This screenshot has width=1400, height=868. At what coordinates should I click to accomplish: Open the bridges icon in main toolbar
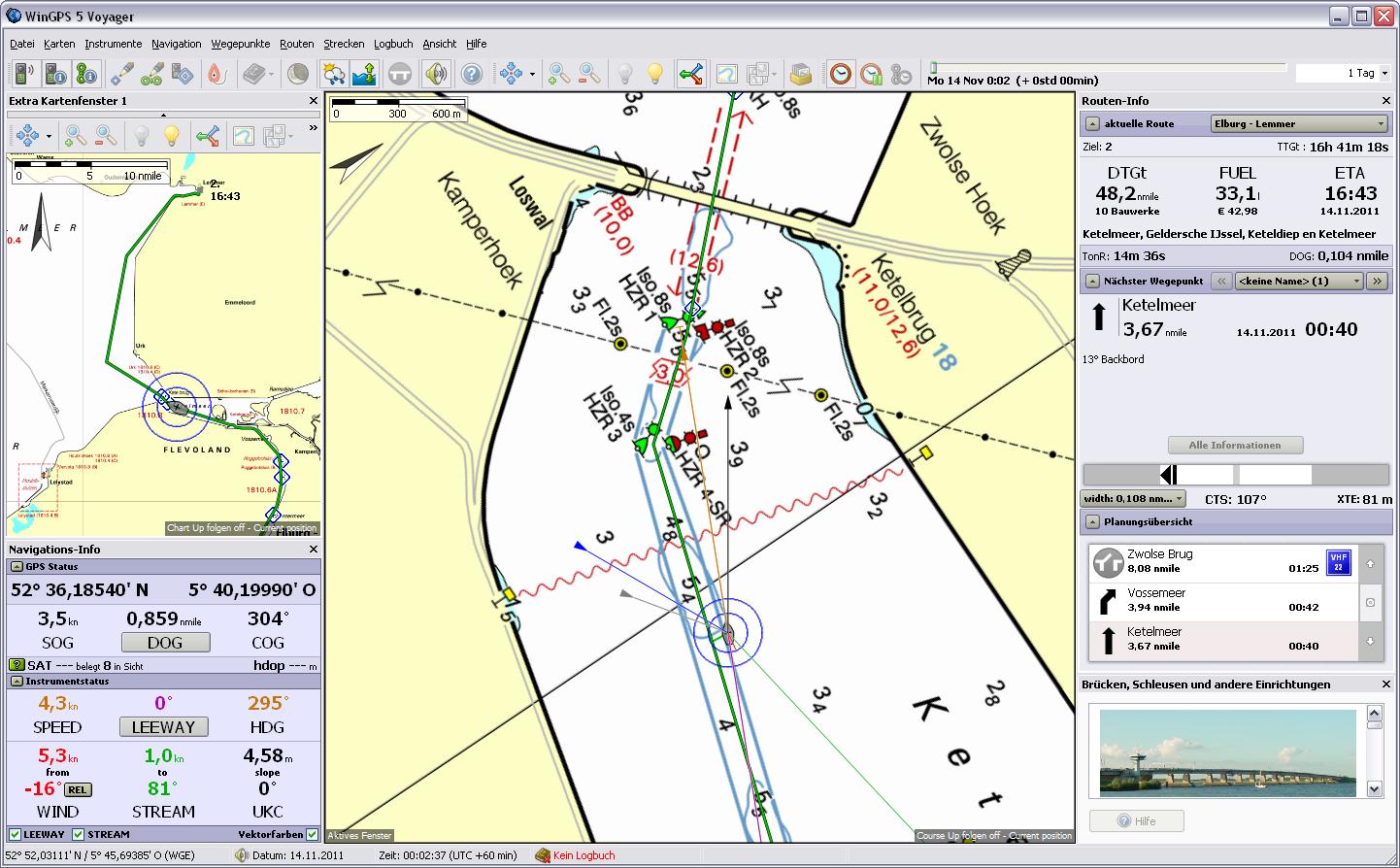point(399,74)
